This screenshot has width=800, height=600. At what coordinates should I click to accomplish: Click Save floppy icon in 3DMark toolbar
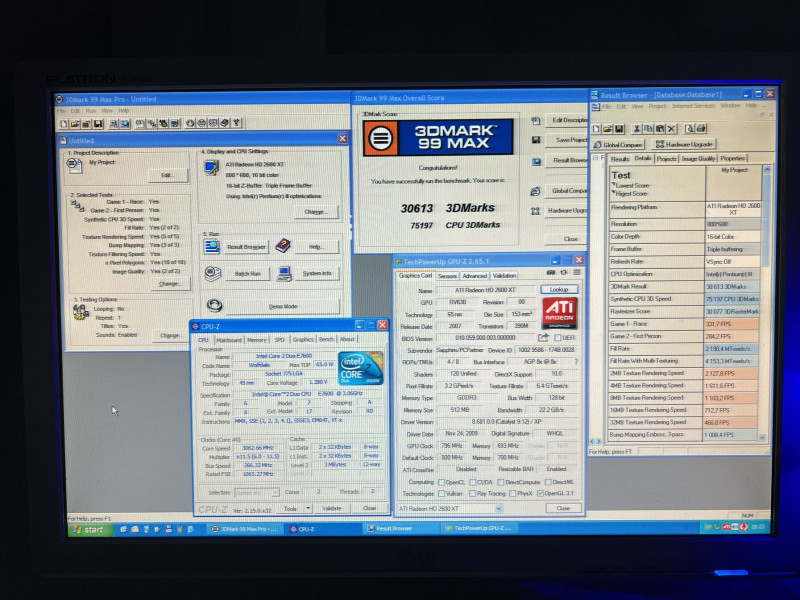click(x=98, y=123)
